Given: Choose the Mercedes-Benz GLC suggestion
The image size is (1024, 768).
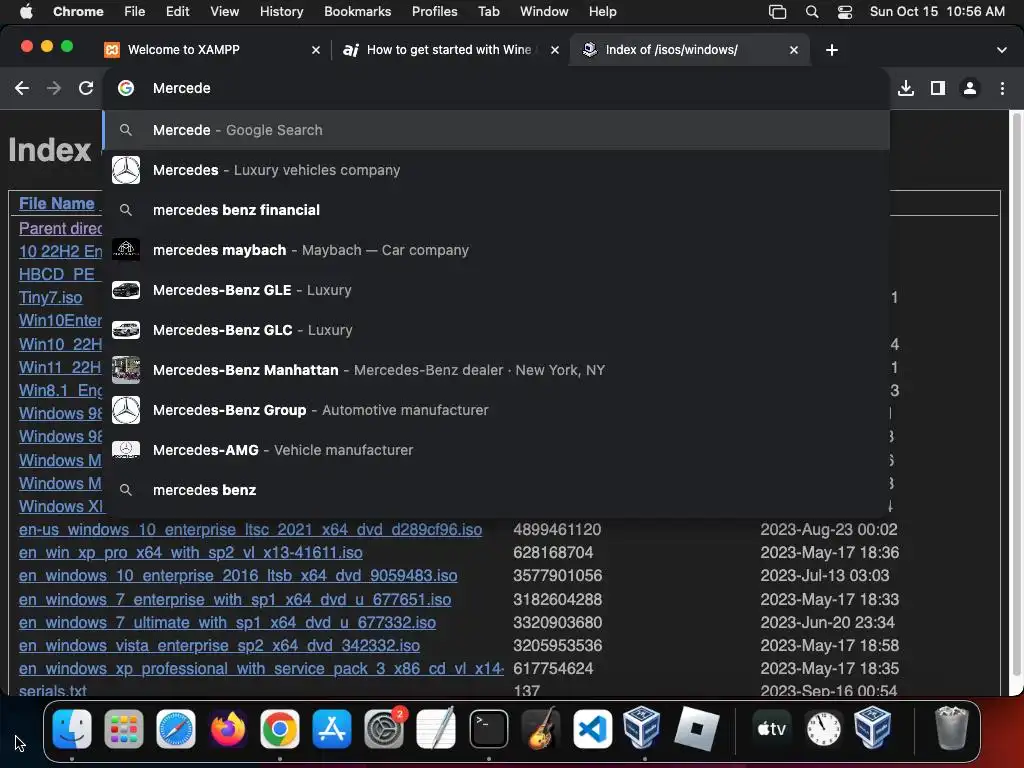Looking at the screenshot, I should pyautogui.click(x=496, y=330).
